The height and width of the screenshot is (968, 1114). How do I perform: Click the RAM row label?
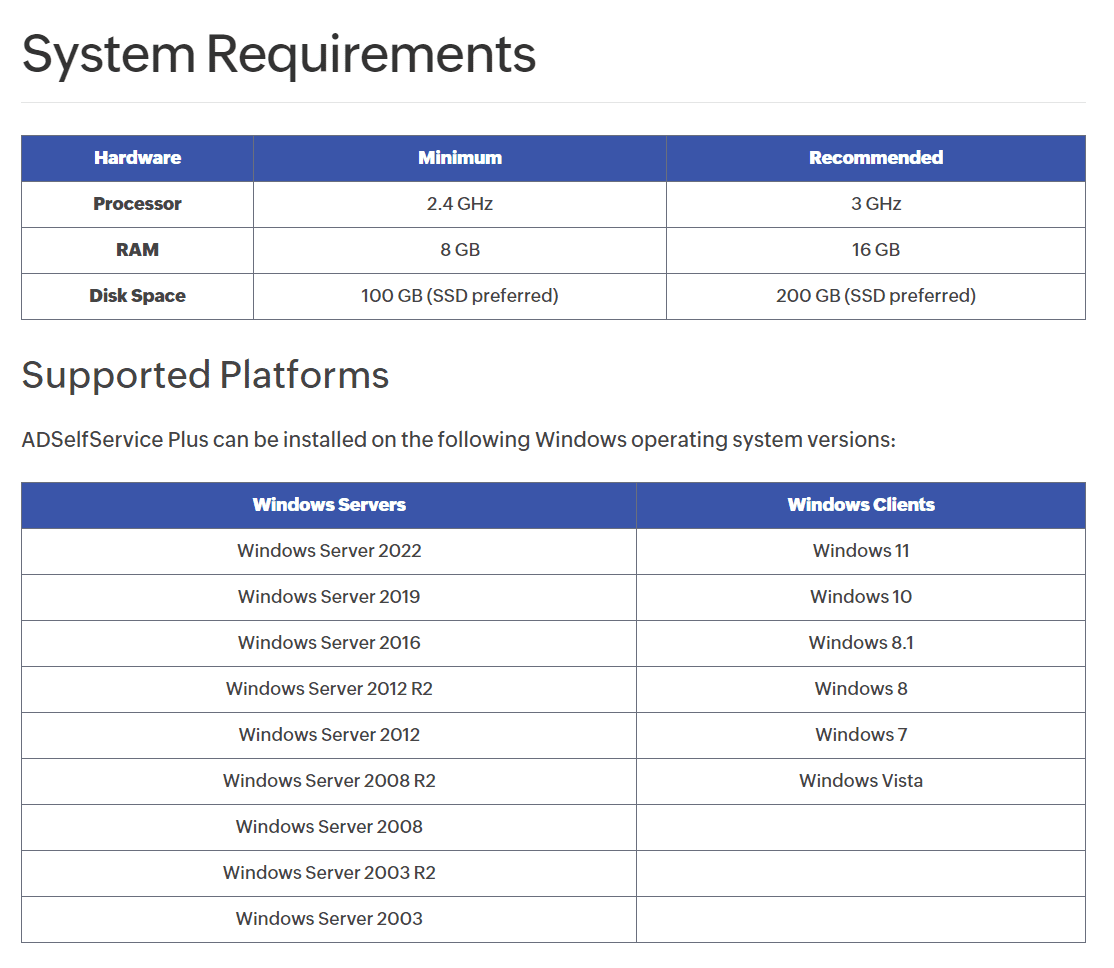pos(137,250)
